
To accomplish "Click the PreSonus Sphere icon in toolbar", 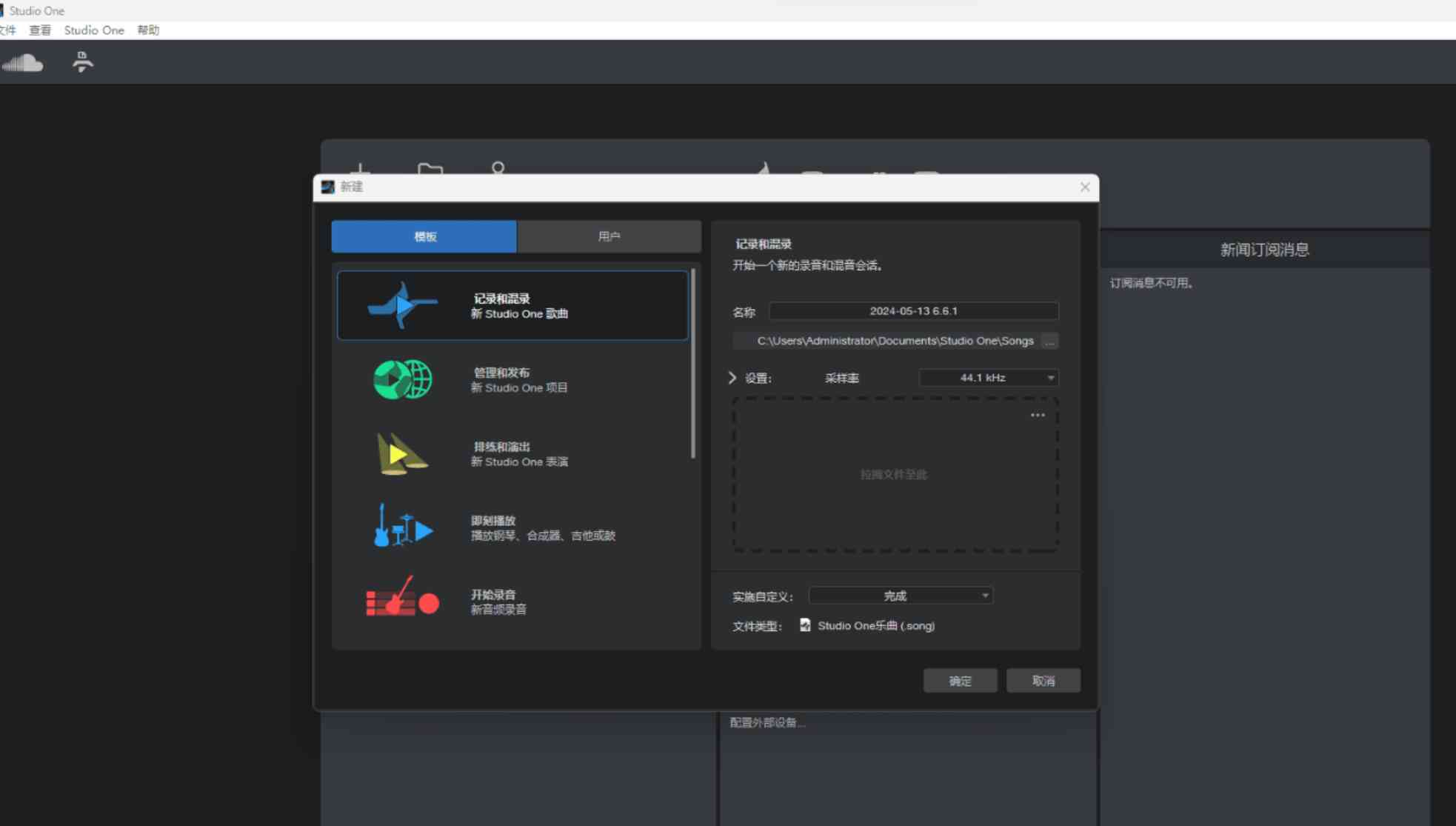I will (x=82, y=62).
